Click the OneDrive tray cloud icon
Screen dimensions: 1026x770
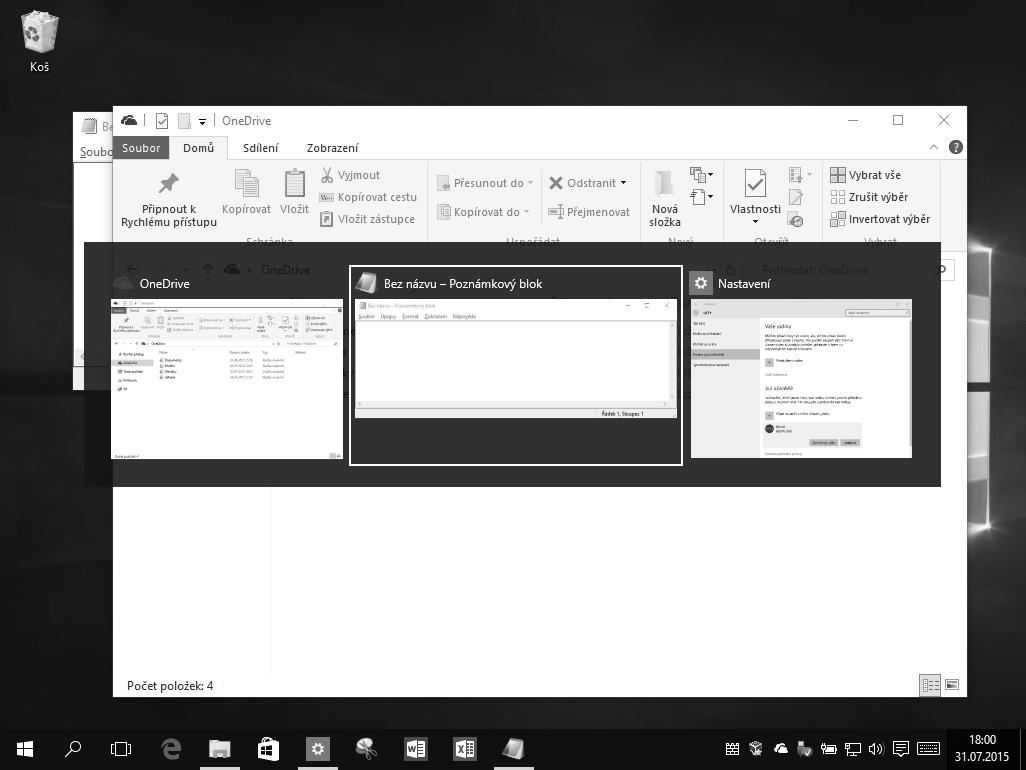point(780,749)
